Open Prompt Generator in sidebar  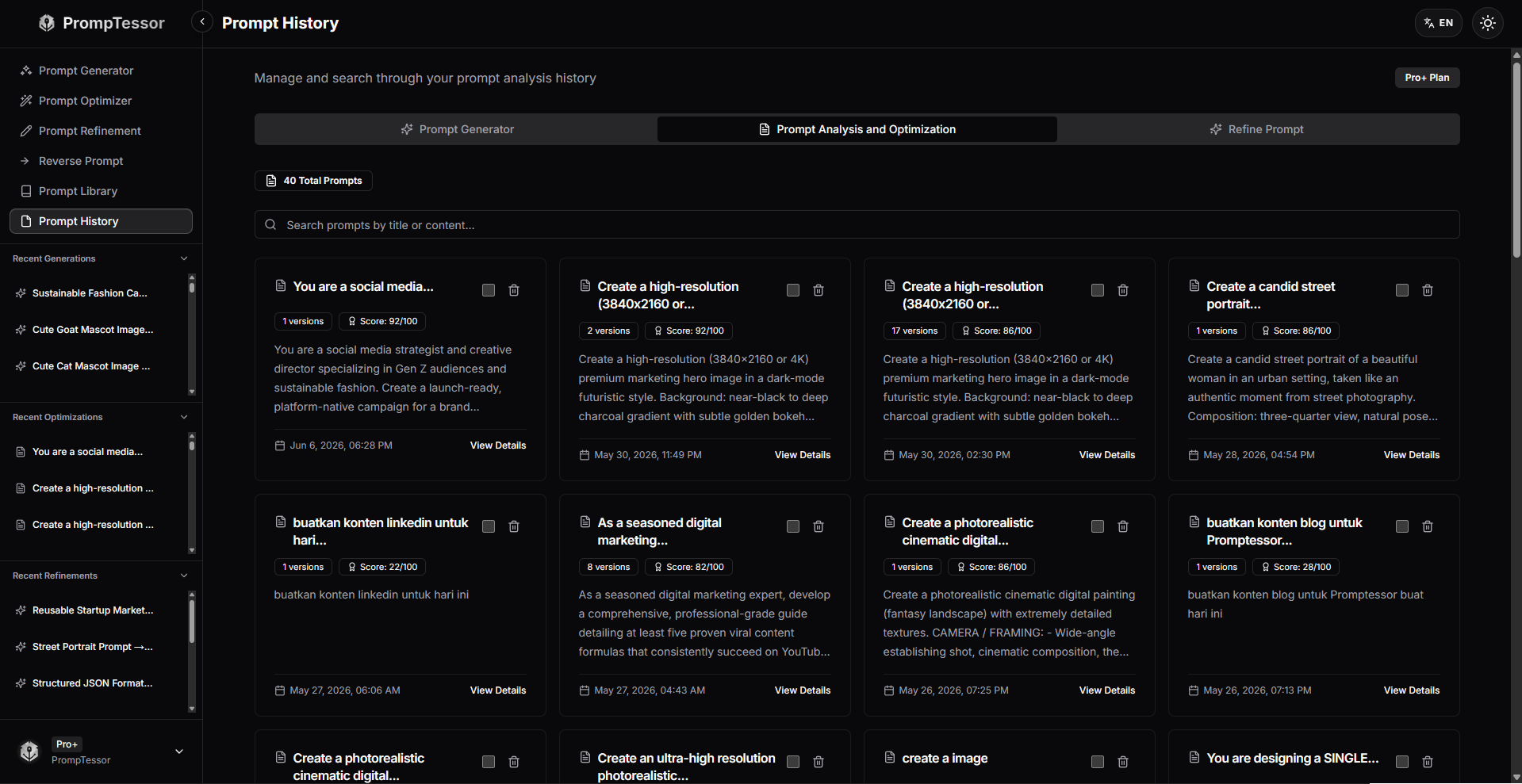pyautogui.click(x=101, y=71)
